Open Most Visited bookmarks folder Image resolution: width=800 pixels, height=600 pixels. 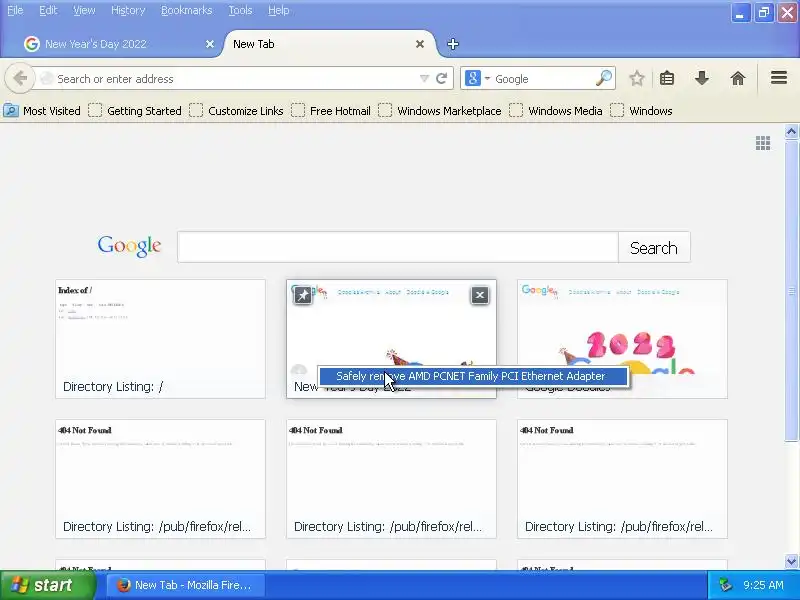point(42,111)
